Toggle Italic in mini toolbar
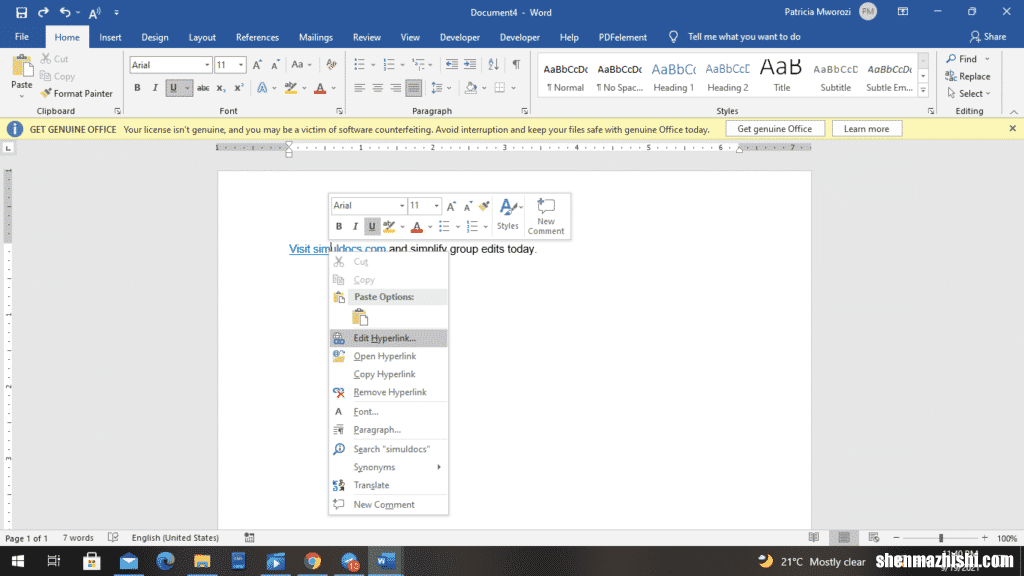The image size is (1024, 576). 355,227
